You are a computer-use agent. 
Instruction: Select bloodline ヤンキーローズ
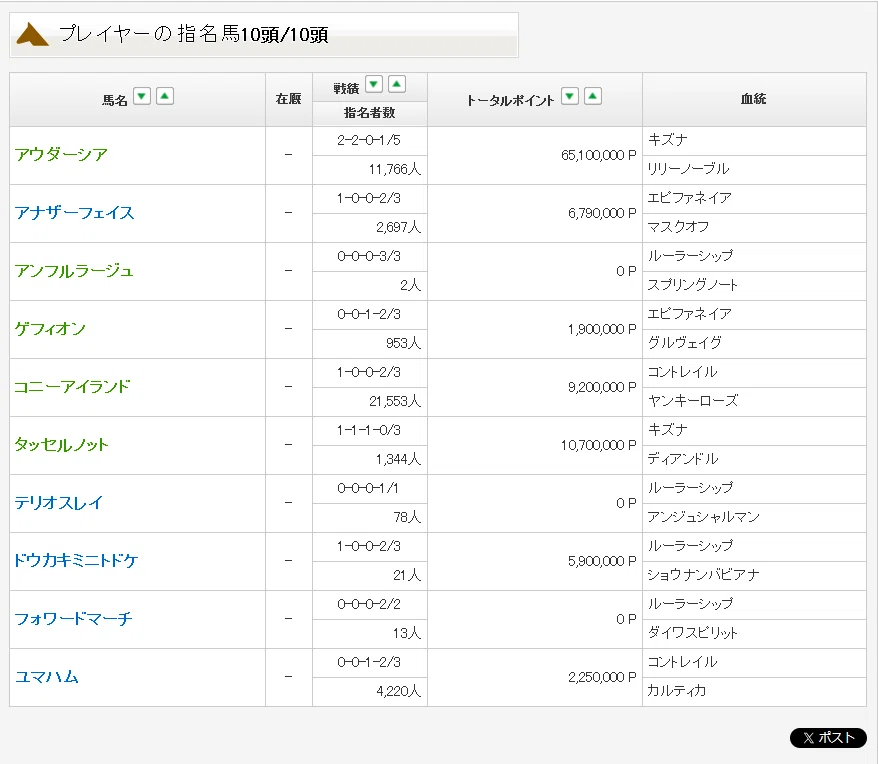pos(693,401)
